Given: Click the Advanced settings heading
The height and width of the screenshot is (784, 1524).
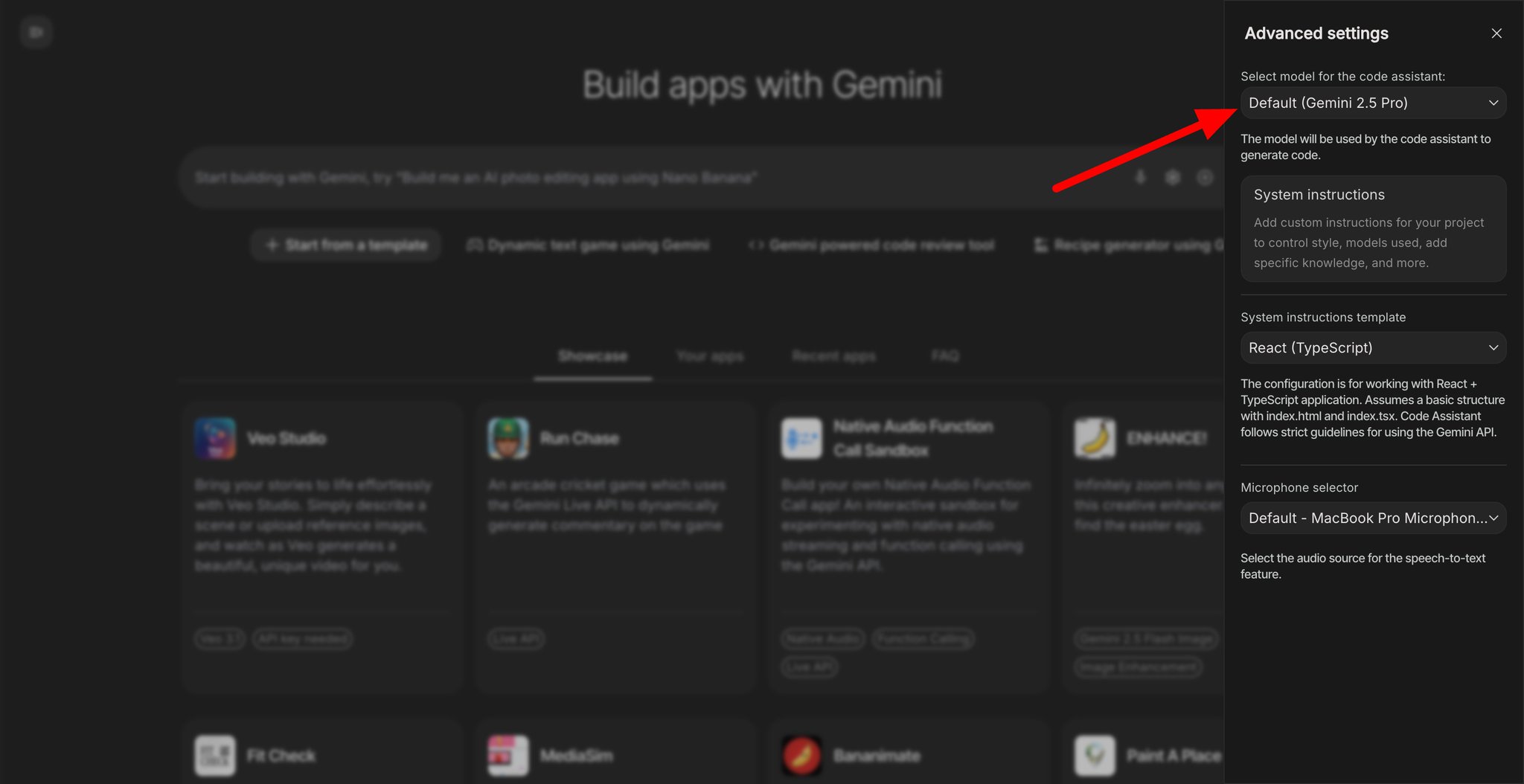Looking at the screenshot, I should coord(1316,33).
